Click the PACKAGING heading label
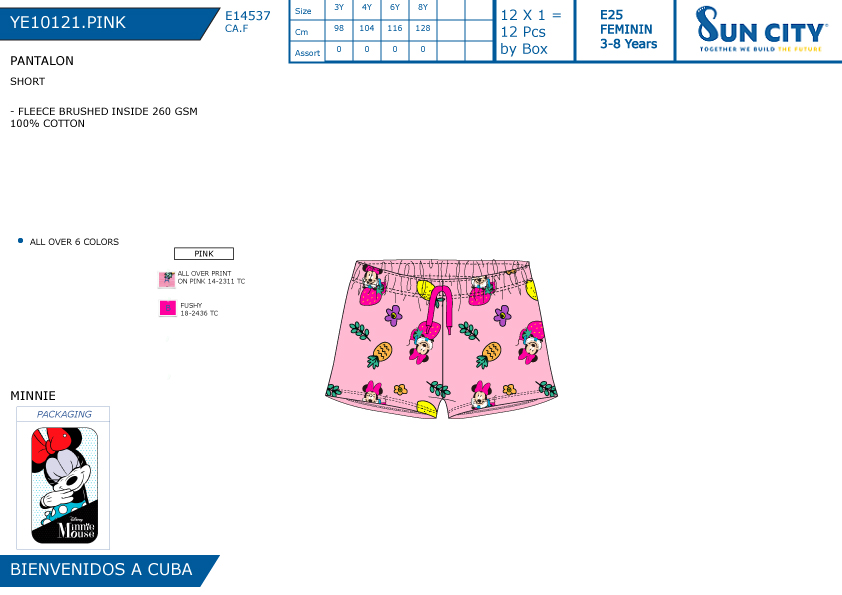 pos(64,414)
